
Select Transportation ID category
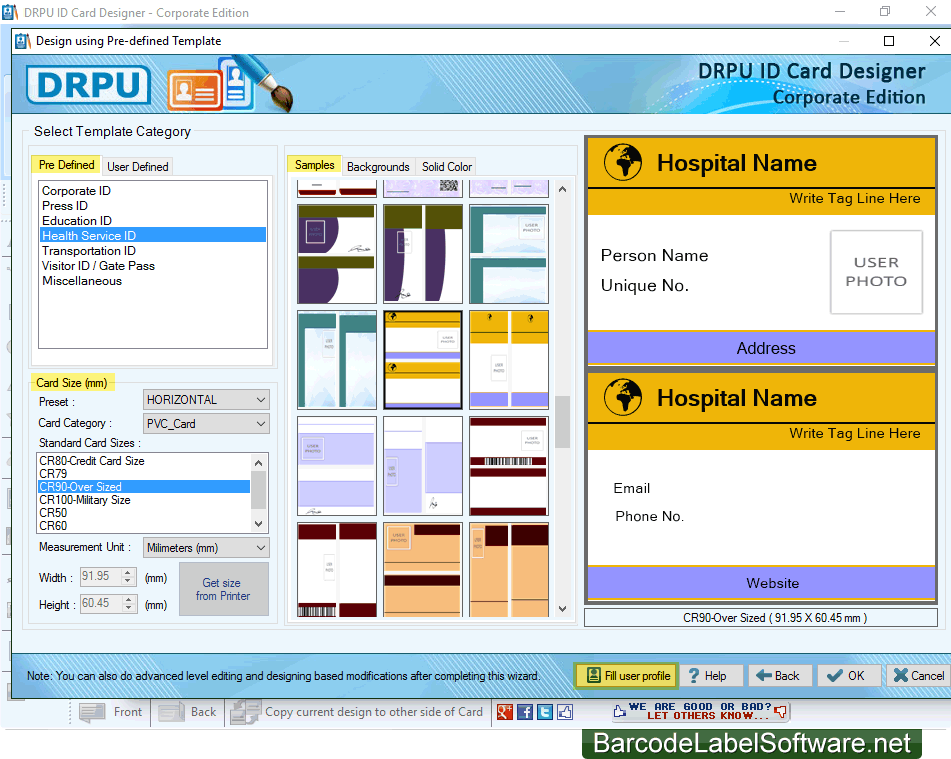pyautogui.click(x=153, y=251)
